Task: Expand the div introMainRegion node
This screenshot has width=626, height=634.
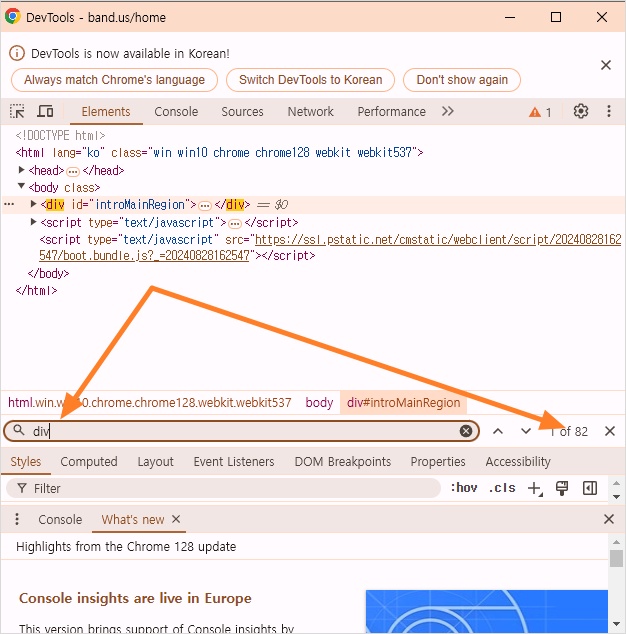Action: coord(34,204)
